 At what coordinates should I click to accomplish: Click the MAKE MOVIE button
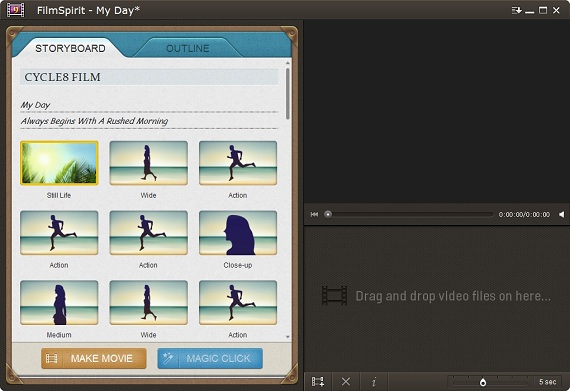pos(94,359)
